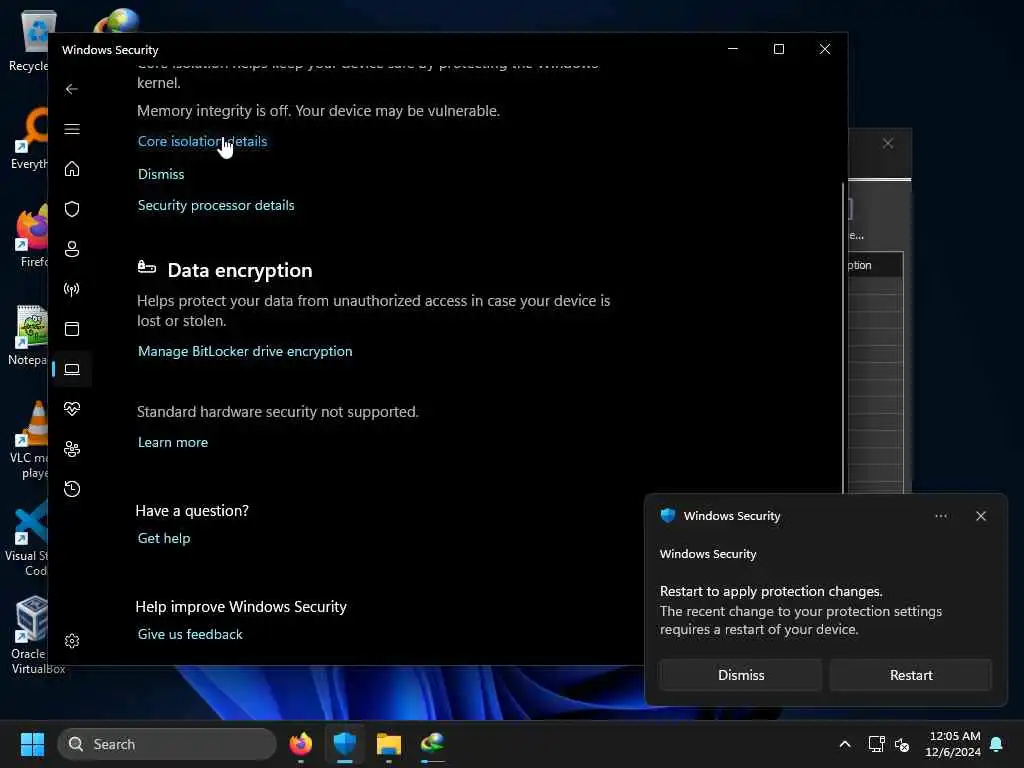Open Family options icon
This screenshot has width=1024, height=768.
[x=72, y=449]
